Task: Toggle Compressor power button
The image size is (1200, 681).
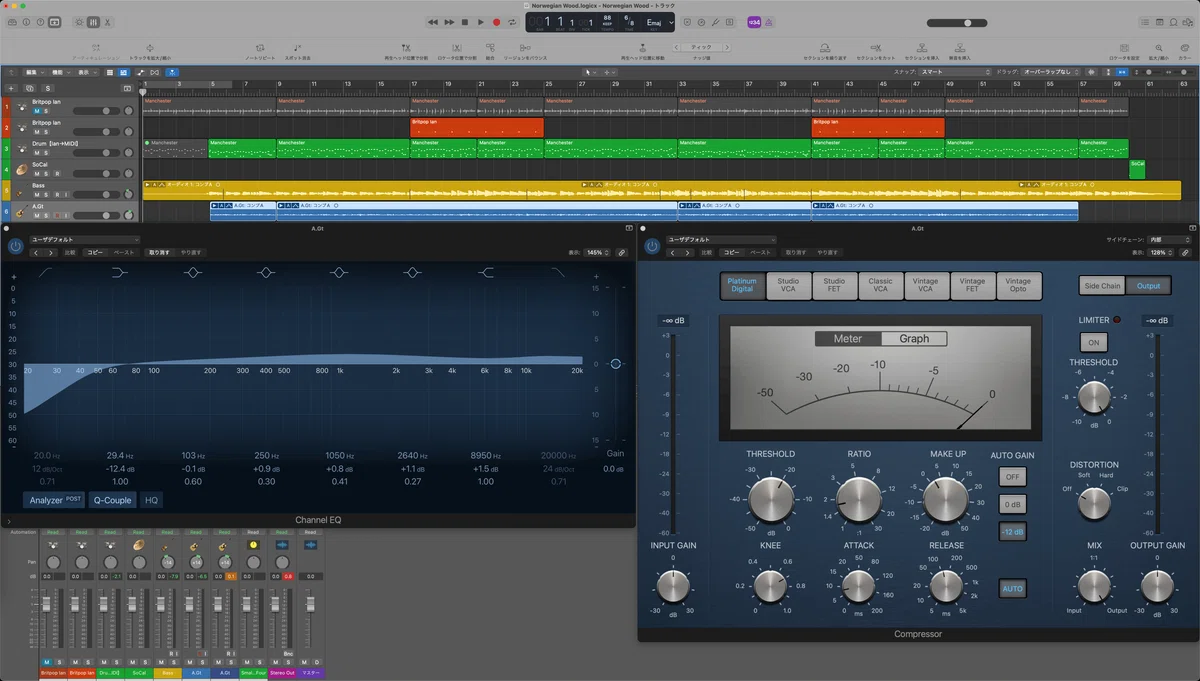Action: pyautogui.click(x=652, y=246)
